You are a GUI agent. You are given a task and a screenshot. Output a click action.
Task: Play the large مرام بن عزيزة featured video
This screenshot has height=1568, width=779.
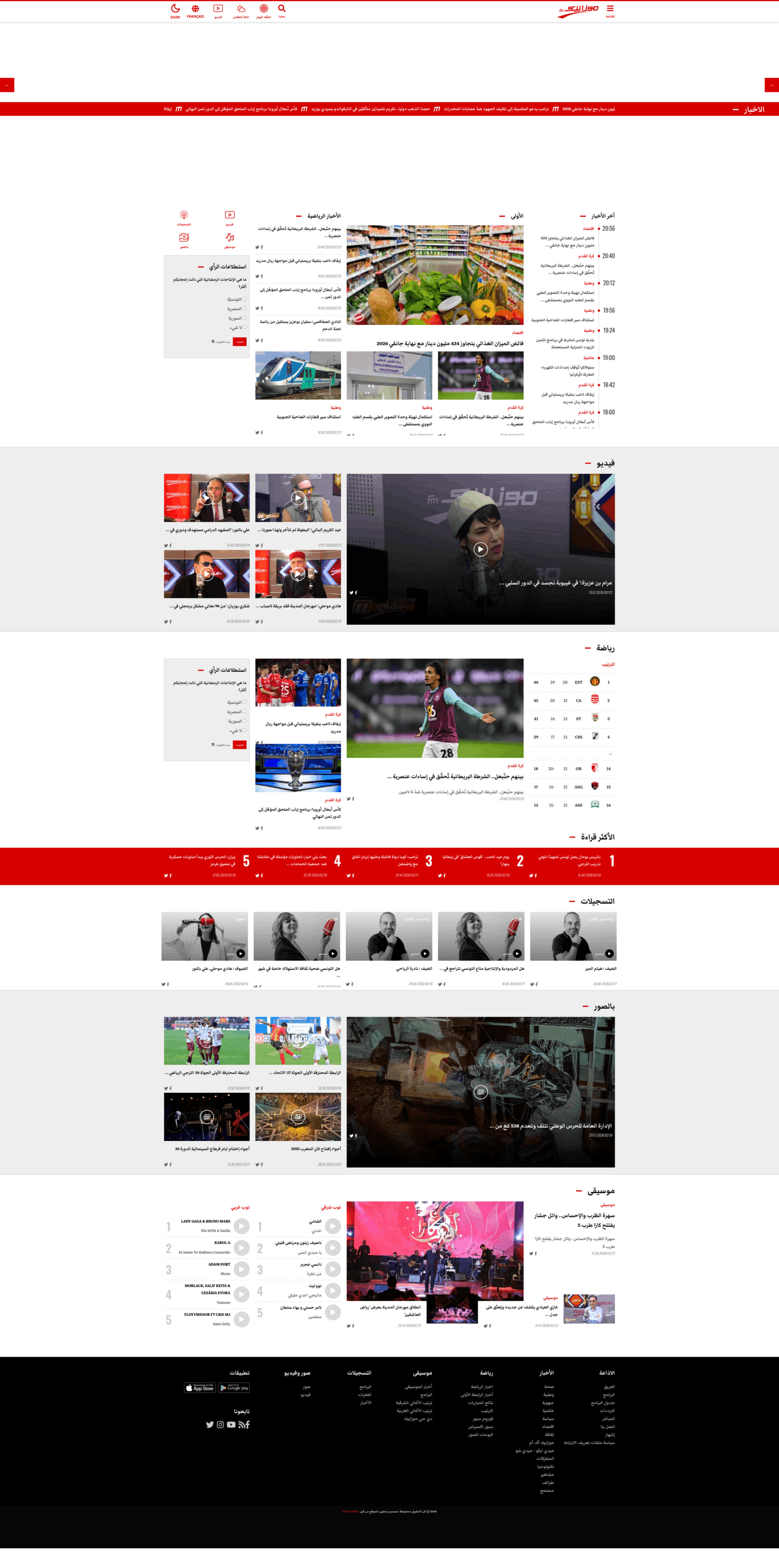click(480, 550)
